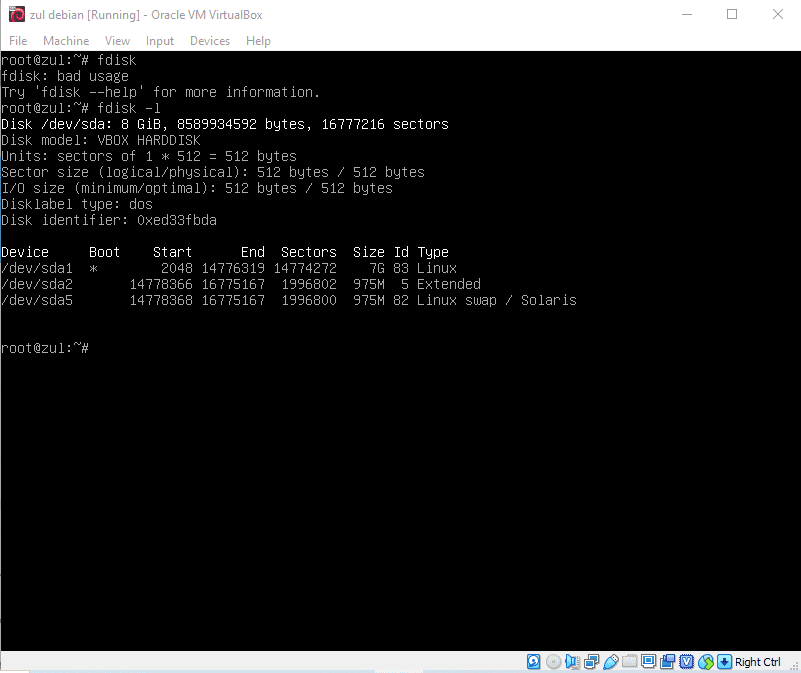Click the 'Start' column header
801x673 pixels.
(x=172, y=252)
